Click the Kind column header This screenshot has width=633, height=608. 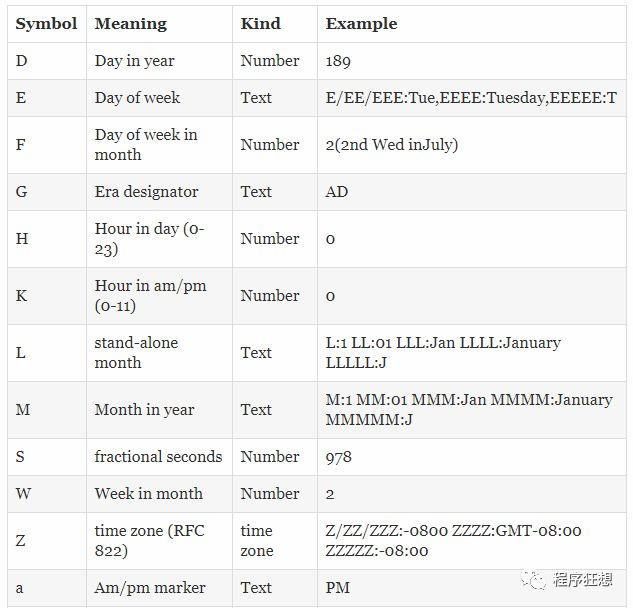click(261, 24)
